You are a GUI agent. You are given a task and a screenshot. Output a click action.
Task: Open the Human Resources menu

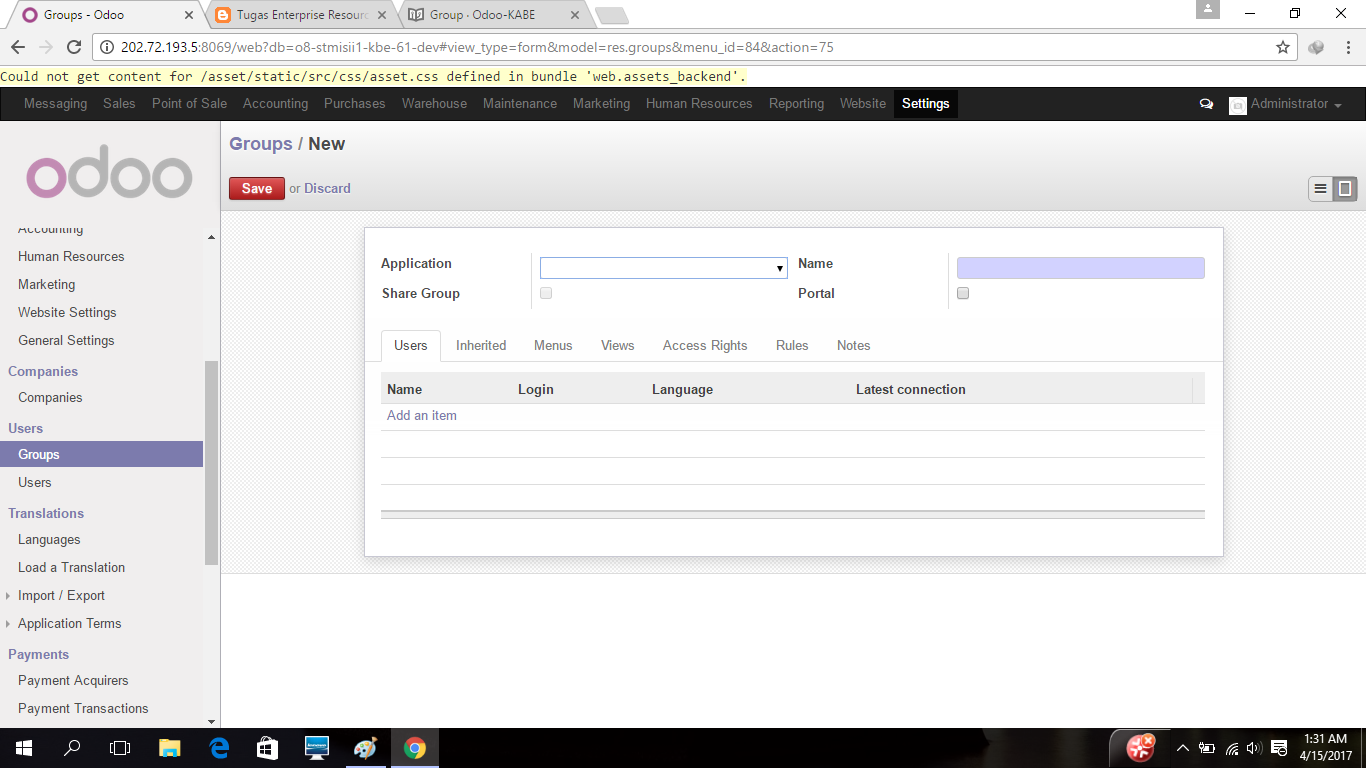pyautogui.click(x=699, y=103)
